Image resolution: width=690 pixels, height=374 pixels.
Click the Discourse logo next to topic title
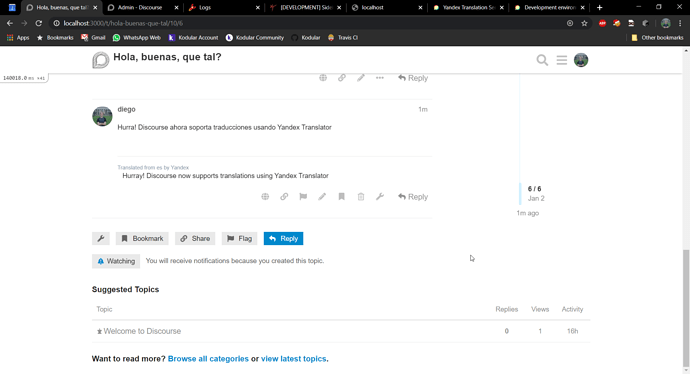point(100,60)
